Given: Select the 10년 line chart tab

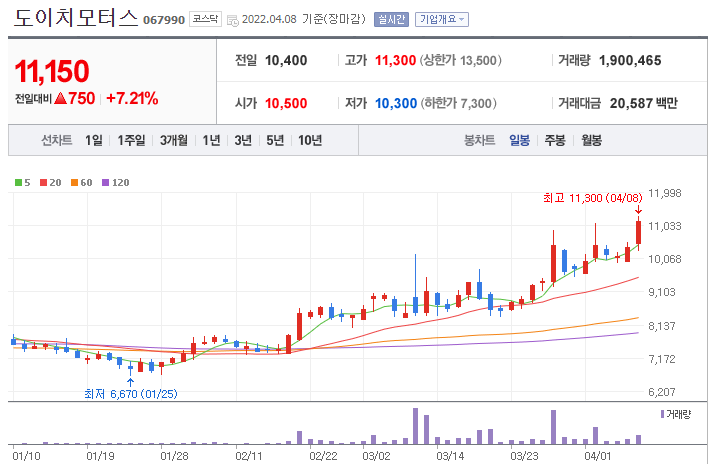Looking at the screenshot, I should (310, 140).
